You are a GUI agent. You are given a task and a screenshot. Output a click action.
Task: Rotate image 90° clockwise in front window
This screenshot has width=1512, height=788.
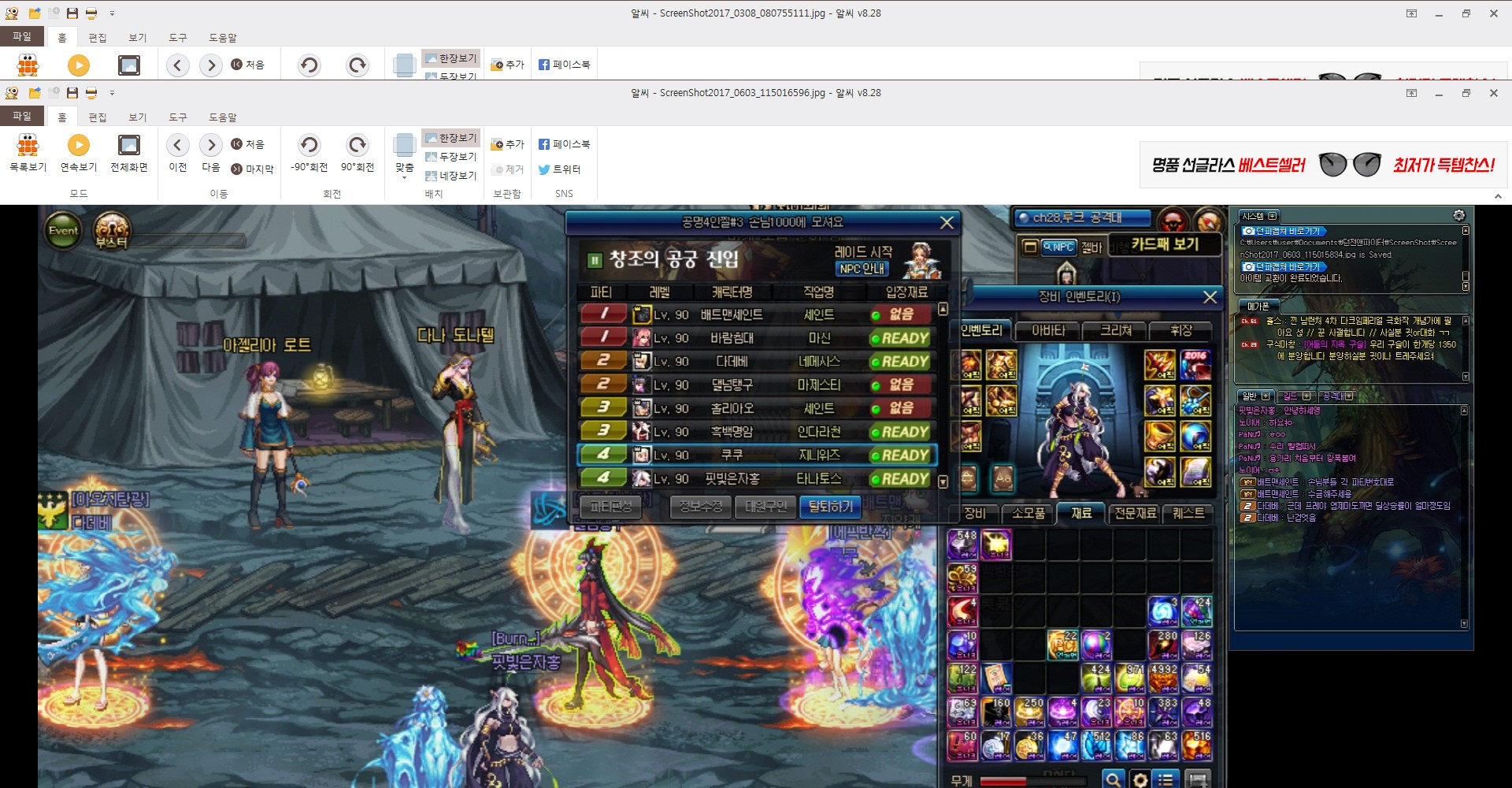[x=357, y=152]
